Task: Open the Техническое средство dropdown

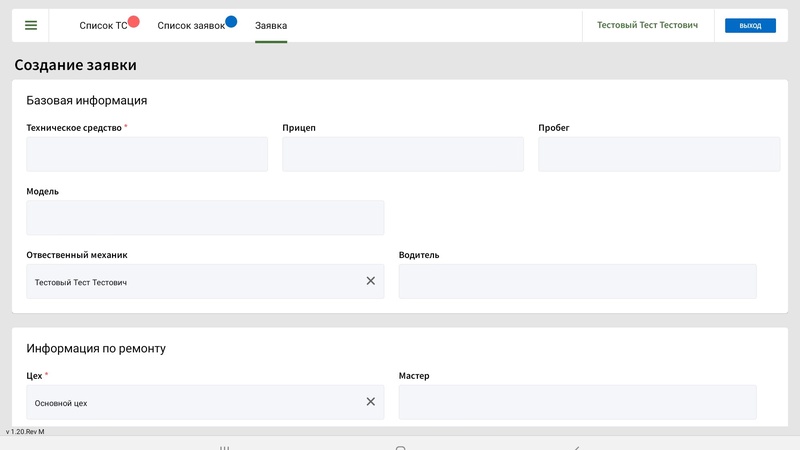Action: pyautogui.click(x=147, y=155)
